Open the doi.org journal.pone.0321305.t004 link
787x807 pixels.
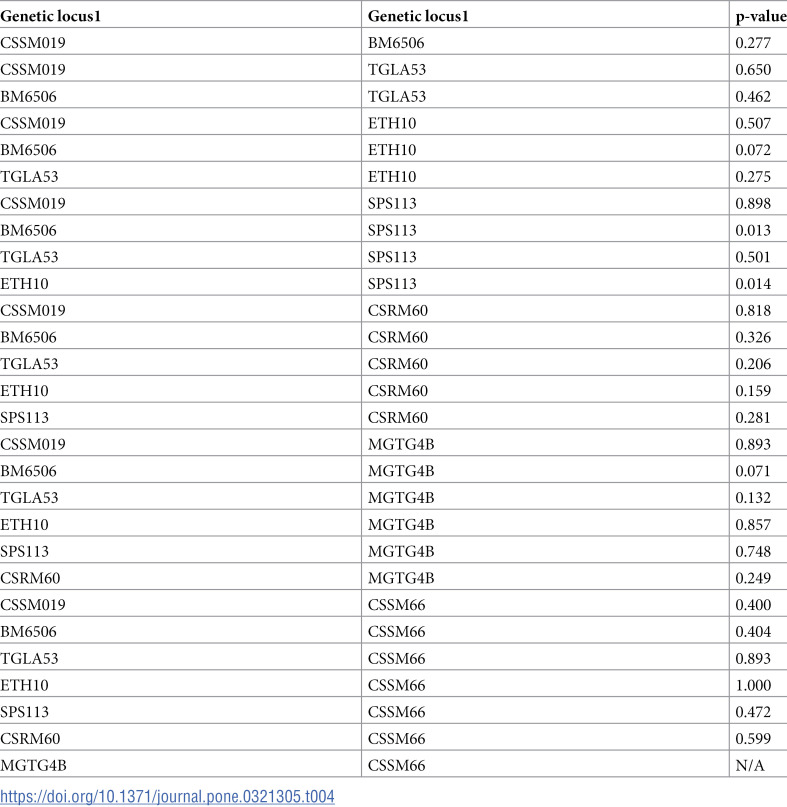(x=167, y=796)
